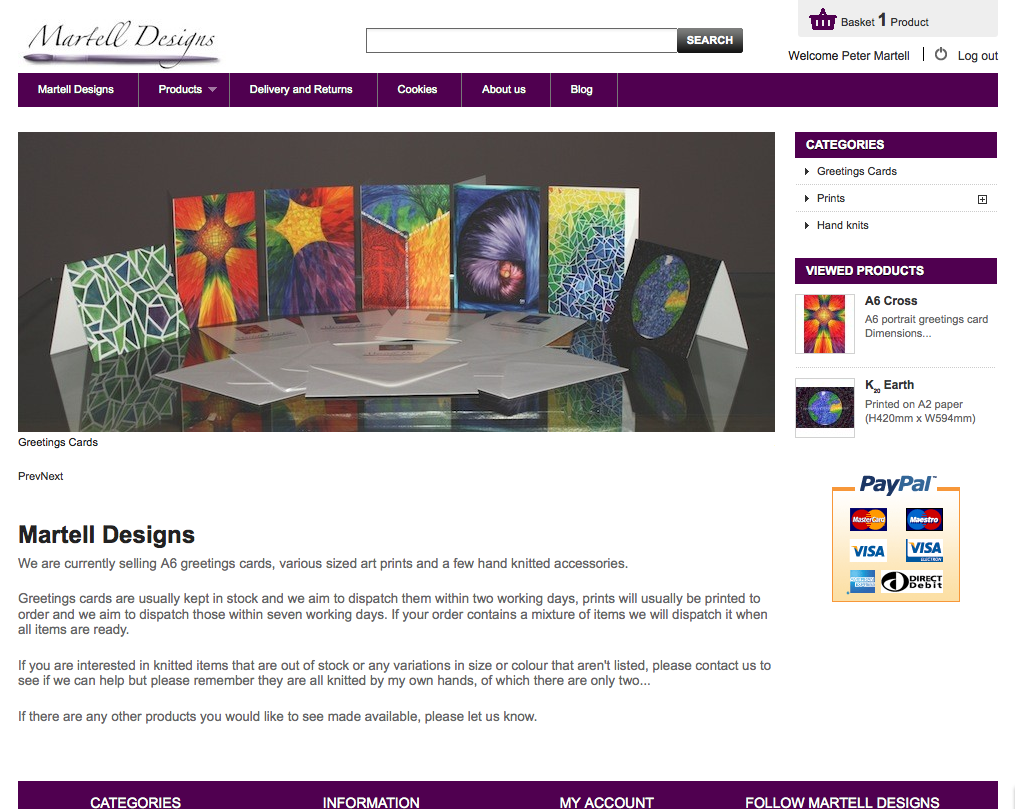Open the About us page

pyautogui.click(x=504, y=89)
